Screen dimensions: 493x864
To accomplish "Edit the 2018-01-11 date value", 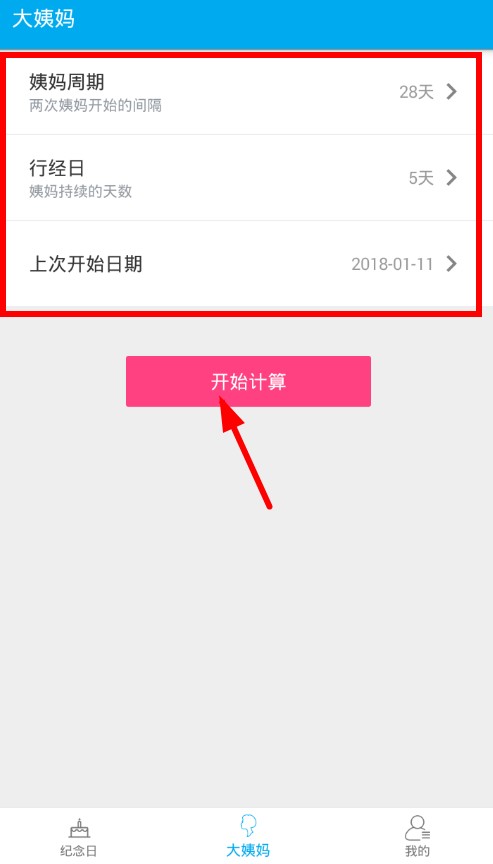I will pyautogui.click(x=392, y=264).
